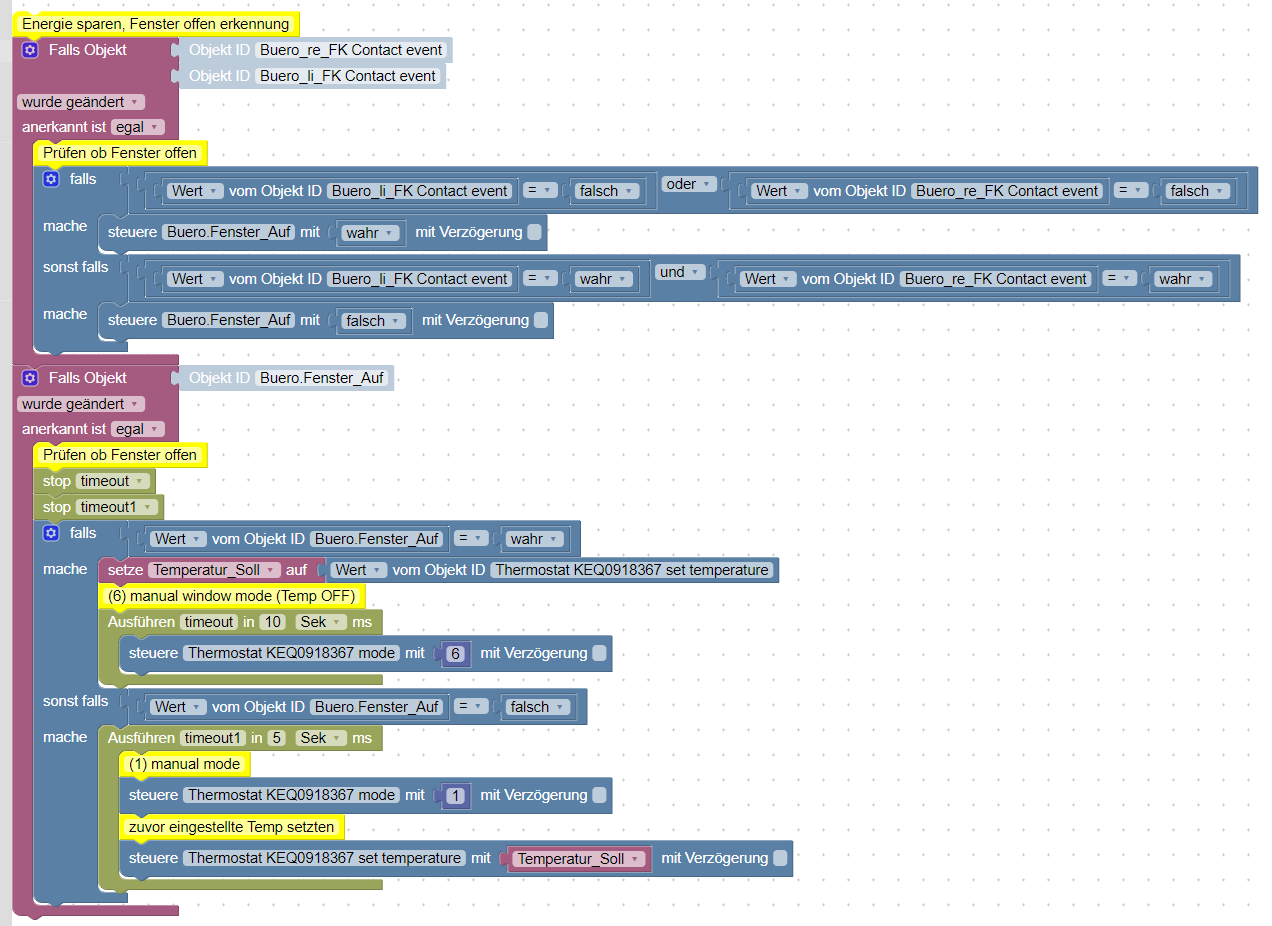This screenshot has width=1272, height=926.
Task: Edit number 1 in Thermostat mode block
Action: 456,796
